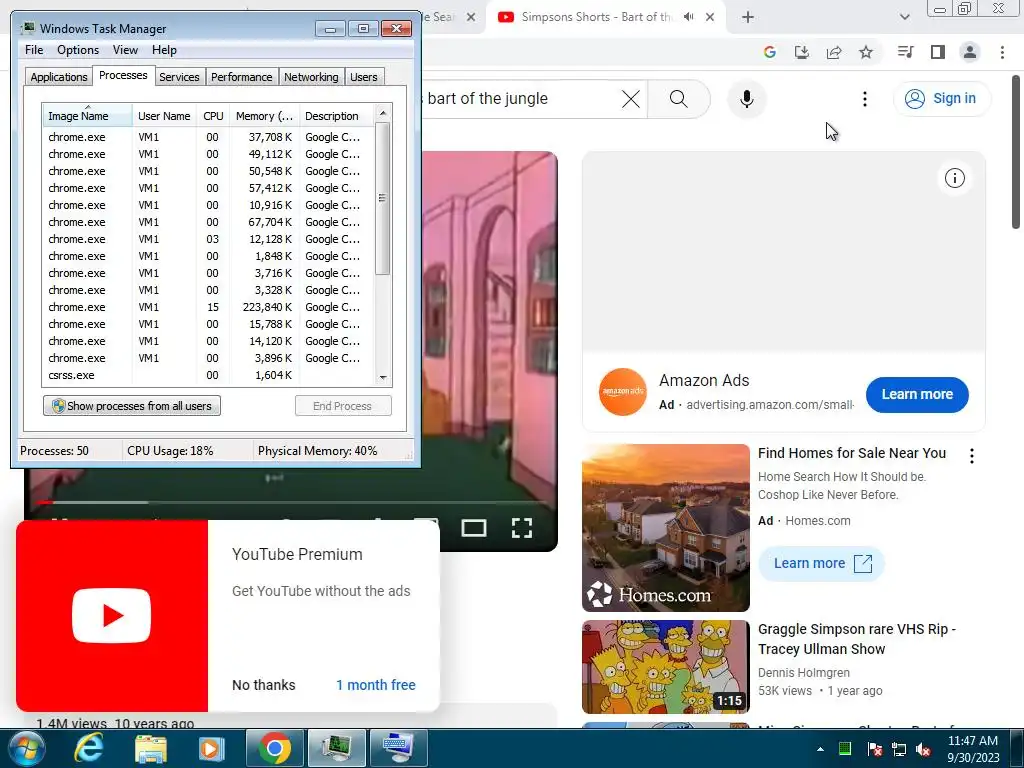Click Learn more on Amazon Ads
The width and height of the screenshot is (1024, 768).
(x=917, y=394)
